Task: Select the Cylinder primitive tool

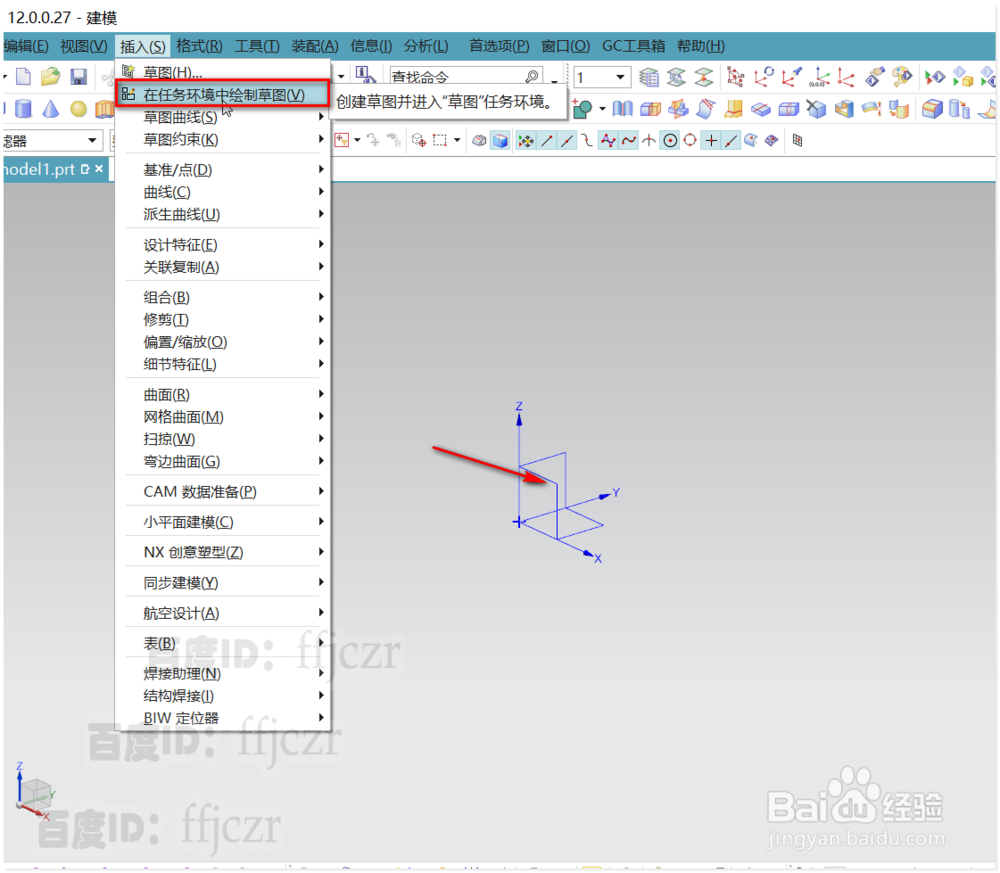Action: (22, 109)
